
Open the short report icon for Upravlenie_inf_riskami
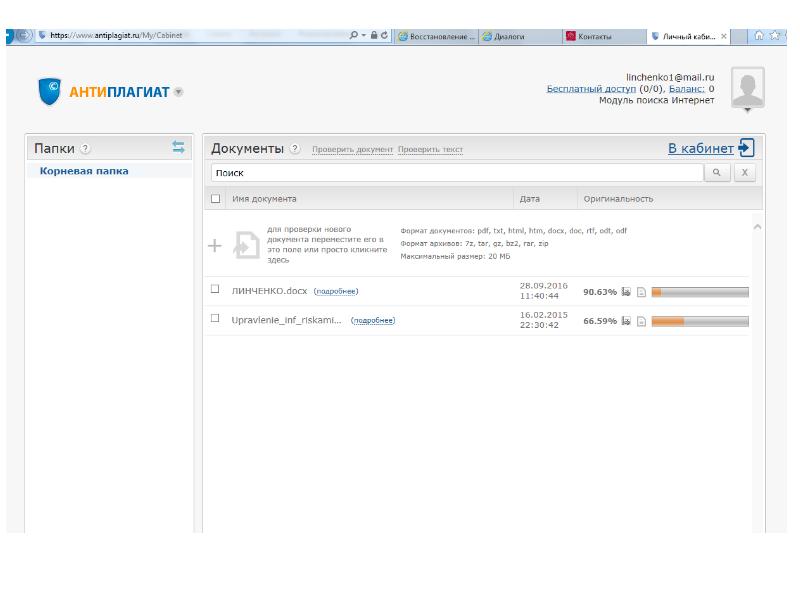point(641,321)
